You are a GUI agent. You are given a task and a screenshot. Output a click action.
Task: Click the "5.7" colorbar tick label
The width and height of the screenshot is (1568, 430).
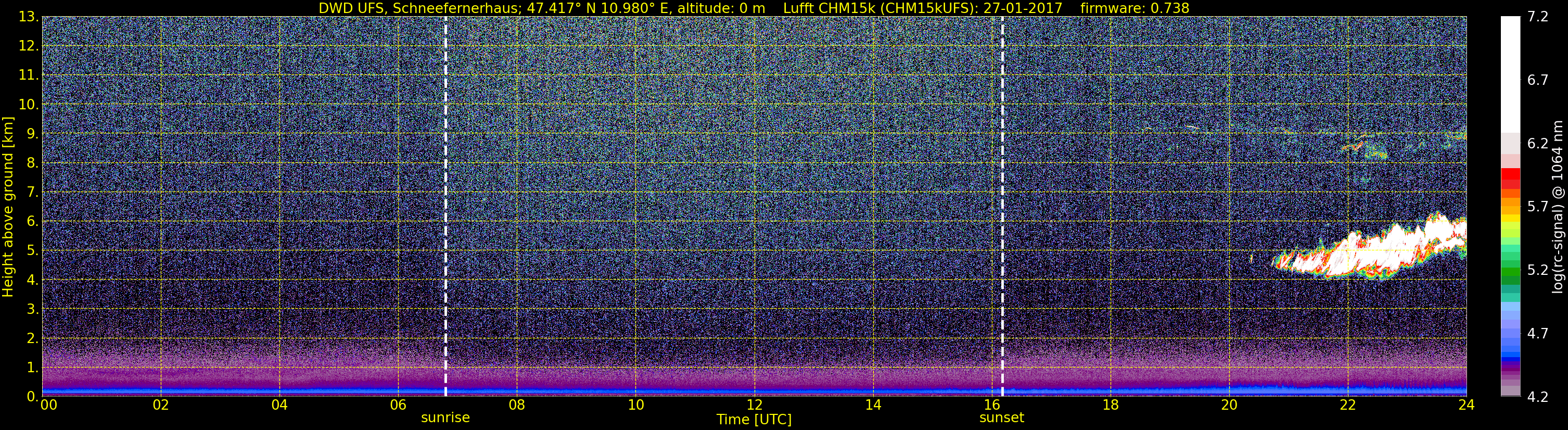pyautogui.click(x=1538, y=207)
